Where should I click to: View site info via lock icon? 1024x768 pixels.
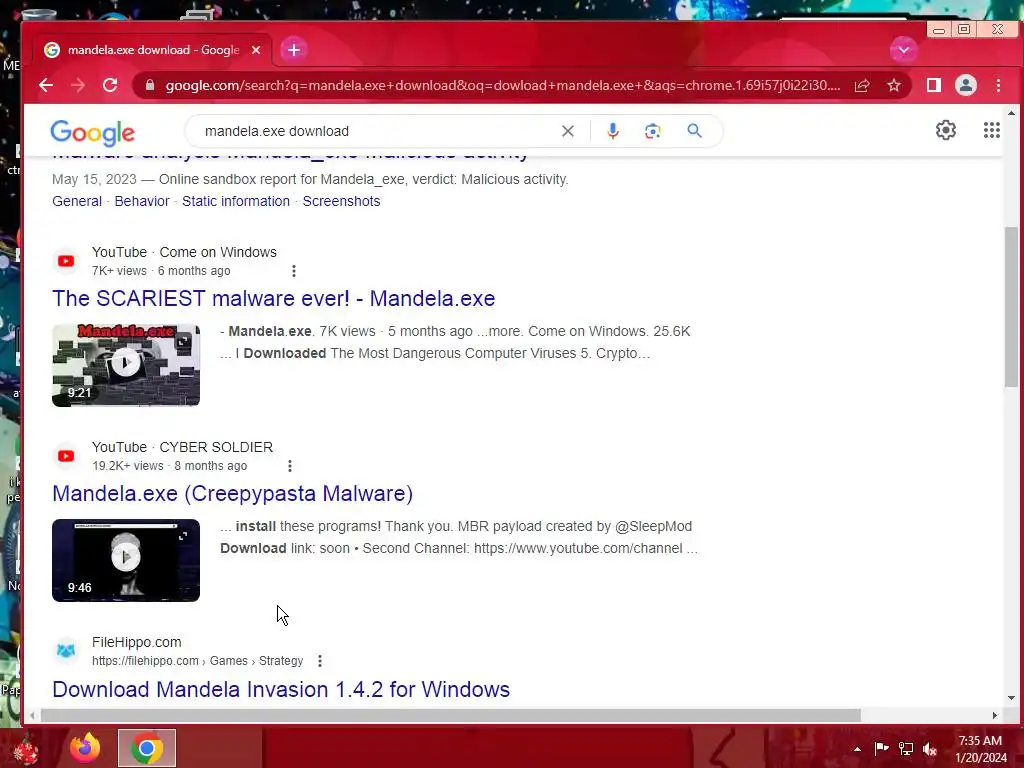150,86
